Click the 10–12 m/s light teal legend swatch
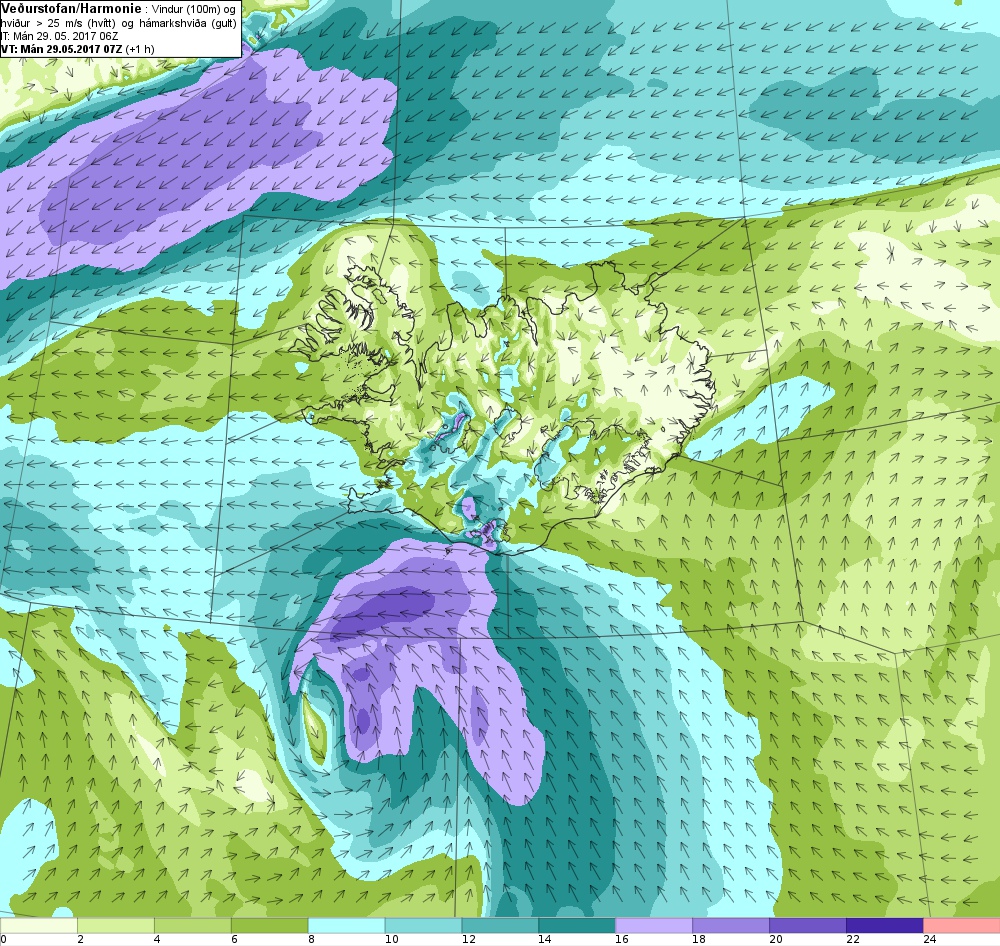The width and height of the screenshot is (1000, 946). coord(423,925)
